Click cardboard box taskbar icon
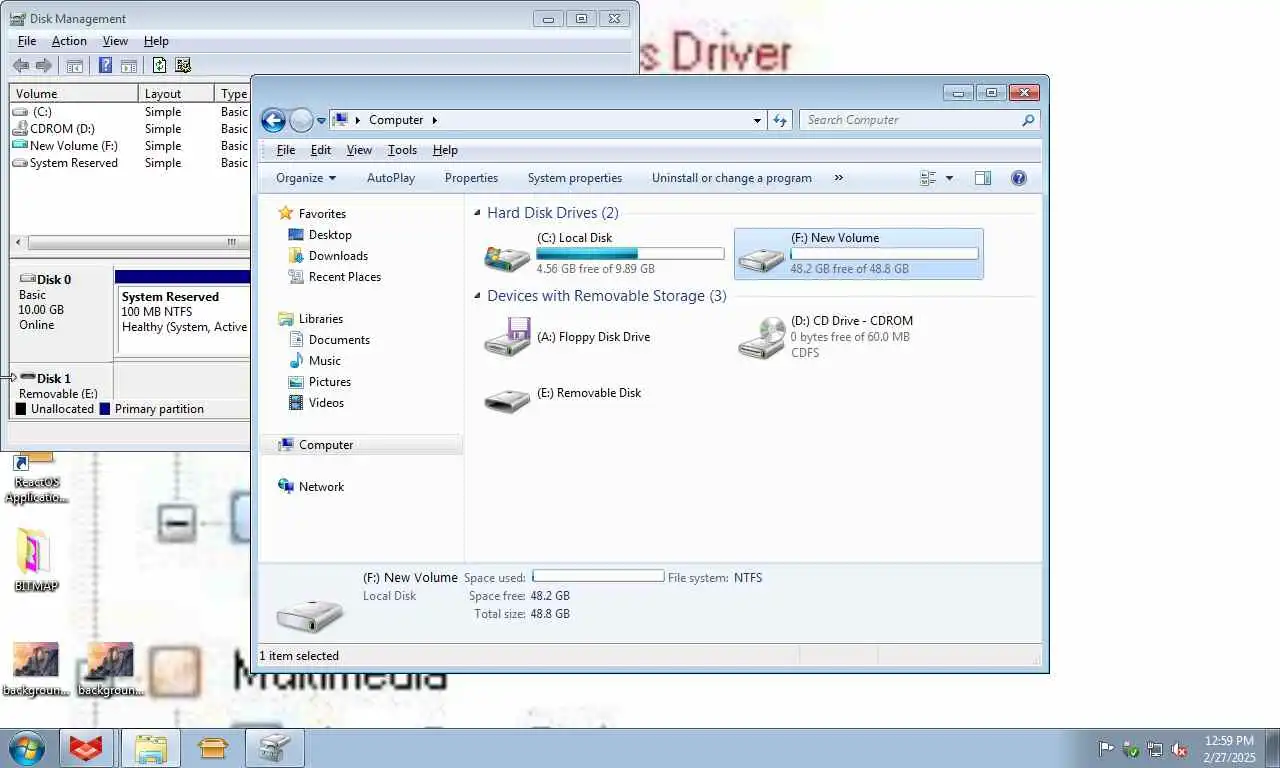1280x768 pixels. (213, 748)
